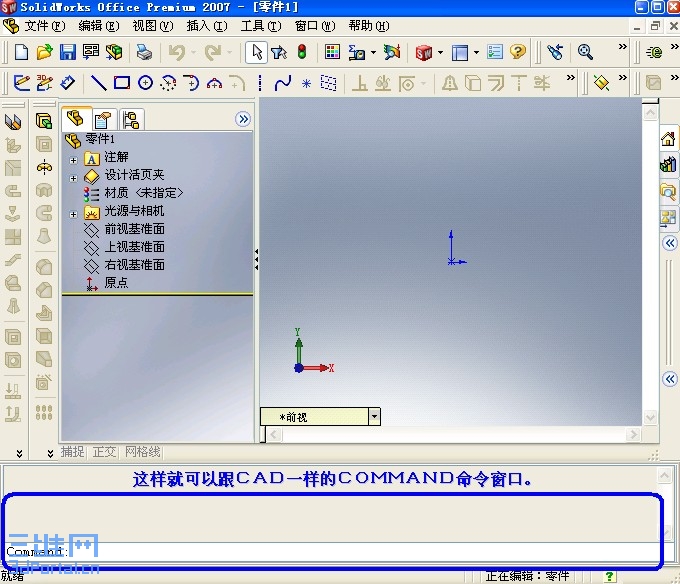
Task: Click the status bar help question mark
Action: 609,576
